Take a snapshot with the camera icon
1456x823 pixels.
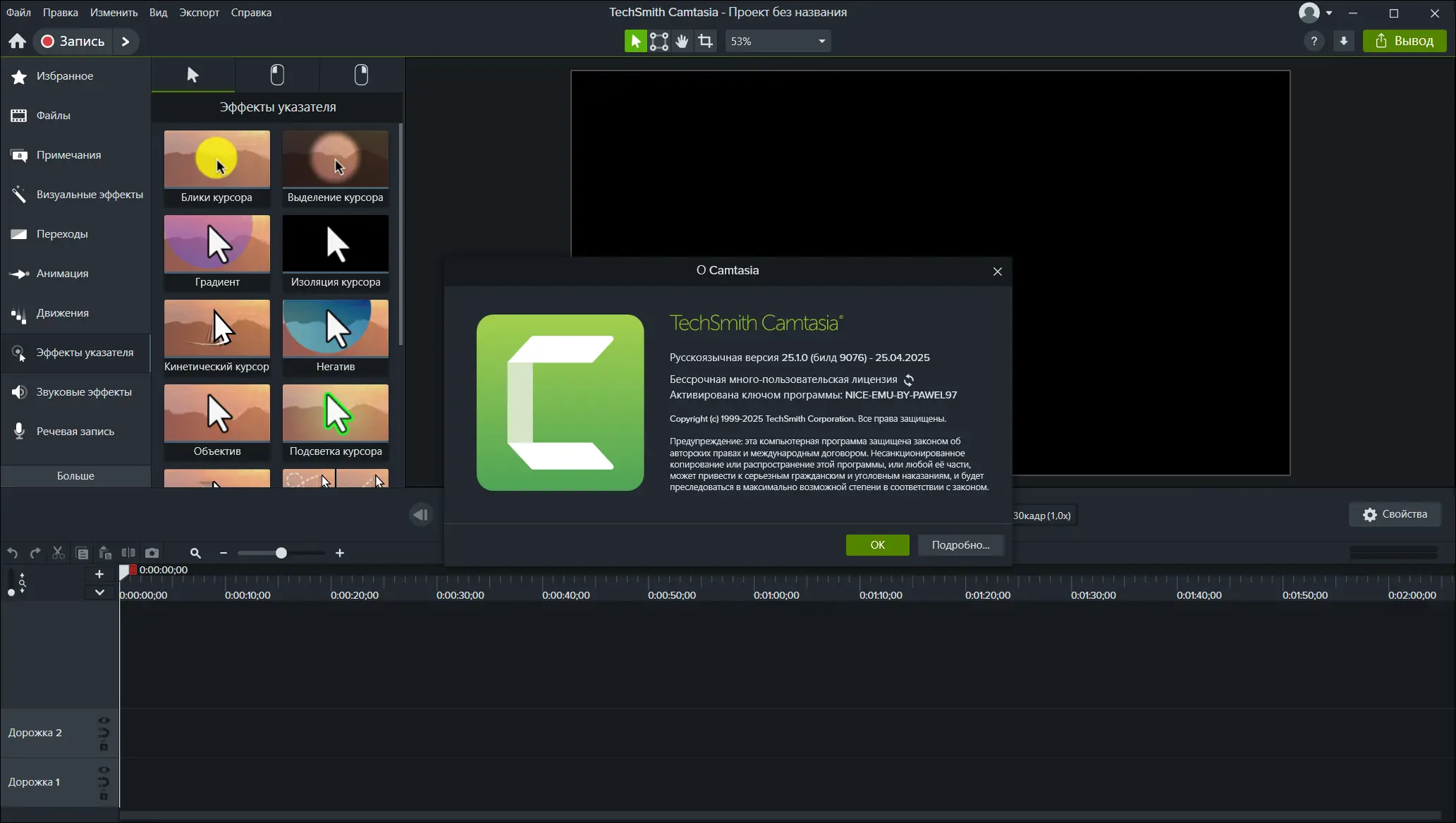(152, 553)
